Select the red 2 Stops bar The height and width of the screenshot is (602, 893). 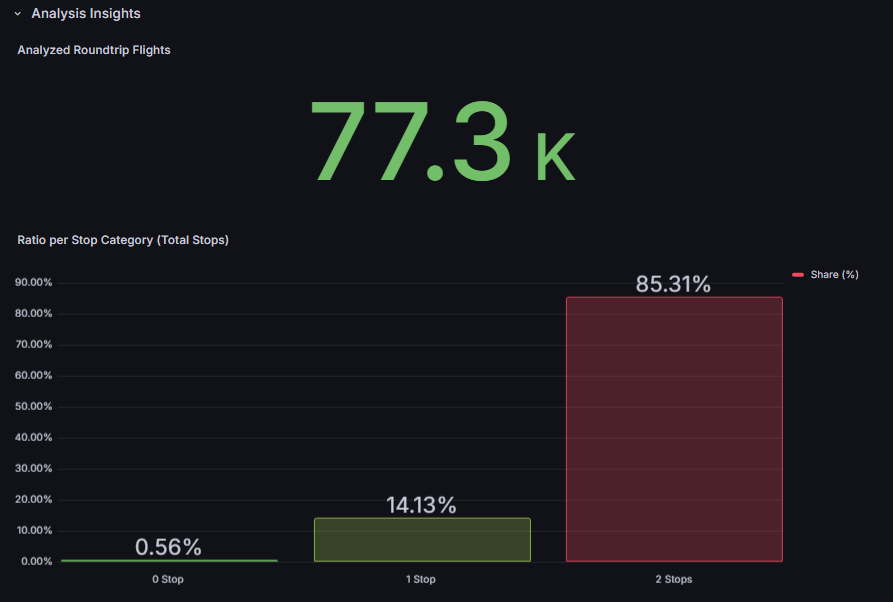pos(674,430)
